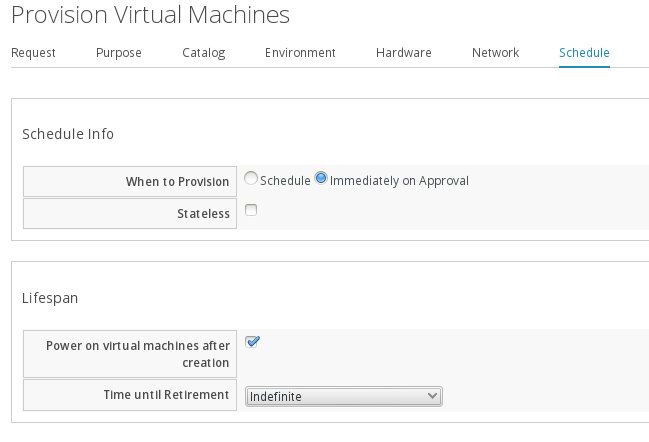Click the Stateless field label
The image size is (649, 442).
coord(203,214)
